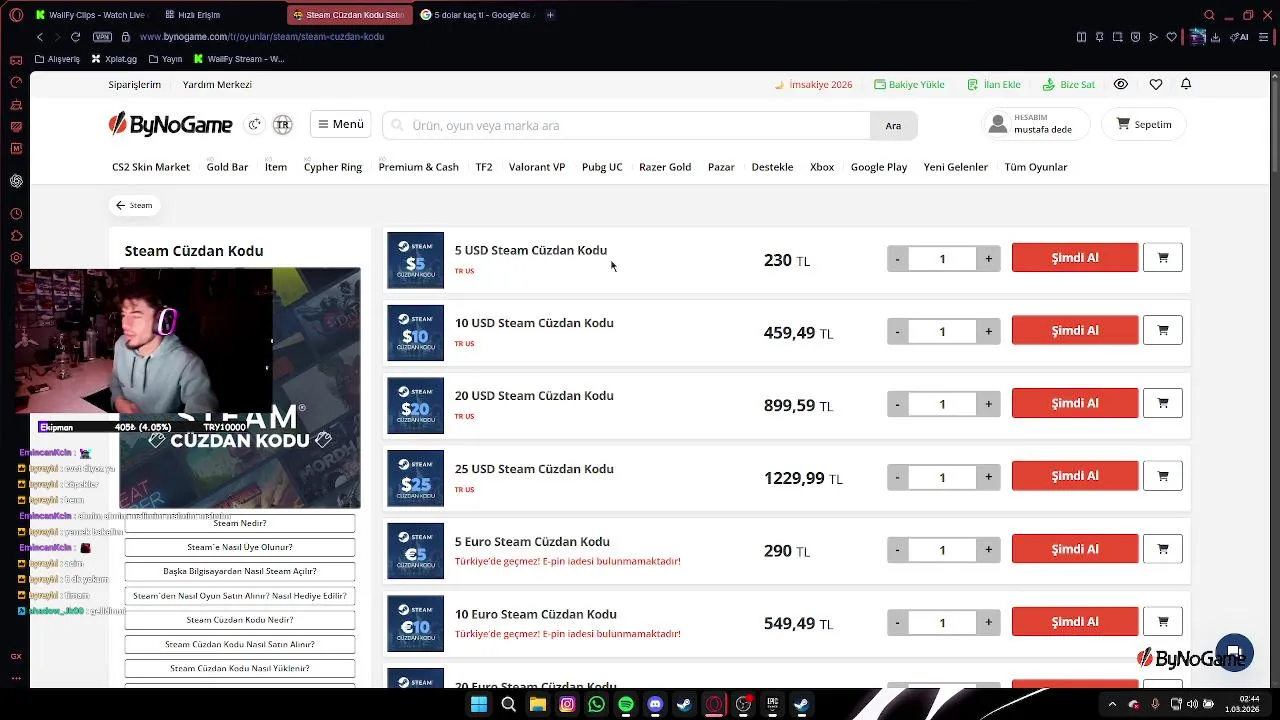Viewport: 1280px width, 720px height.
Task: Open the Windows Start menu
Action: 479,705
